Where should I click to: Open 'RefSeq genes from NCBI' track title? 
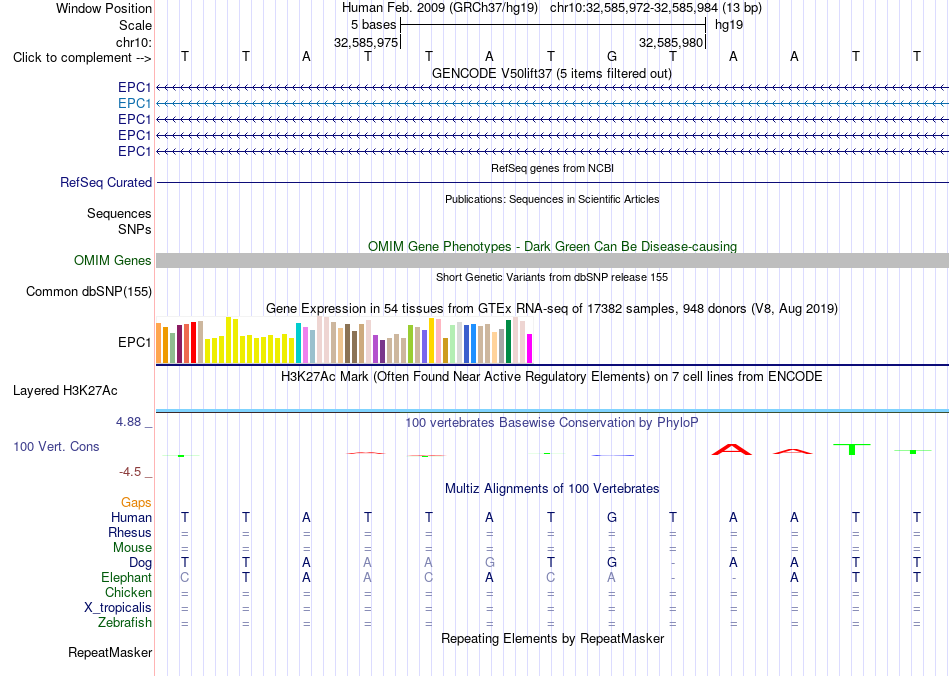pos(552,168)
